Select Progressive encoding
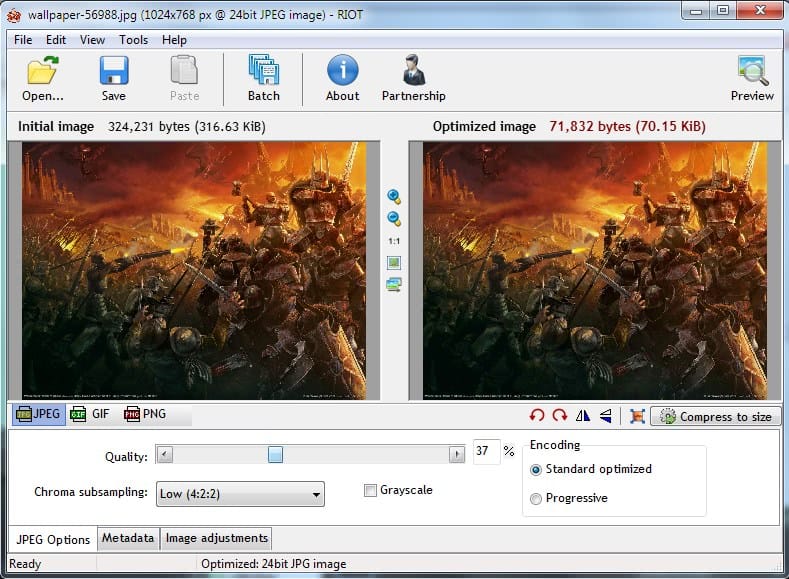 (x=536, y=499)
